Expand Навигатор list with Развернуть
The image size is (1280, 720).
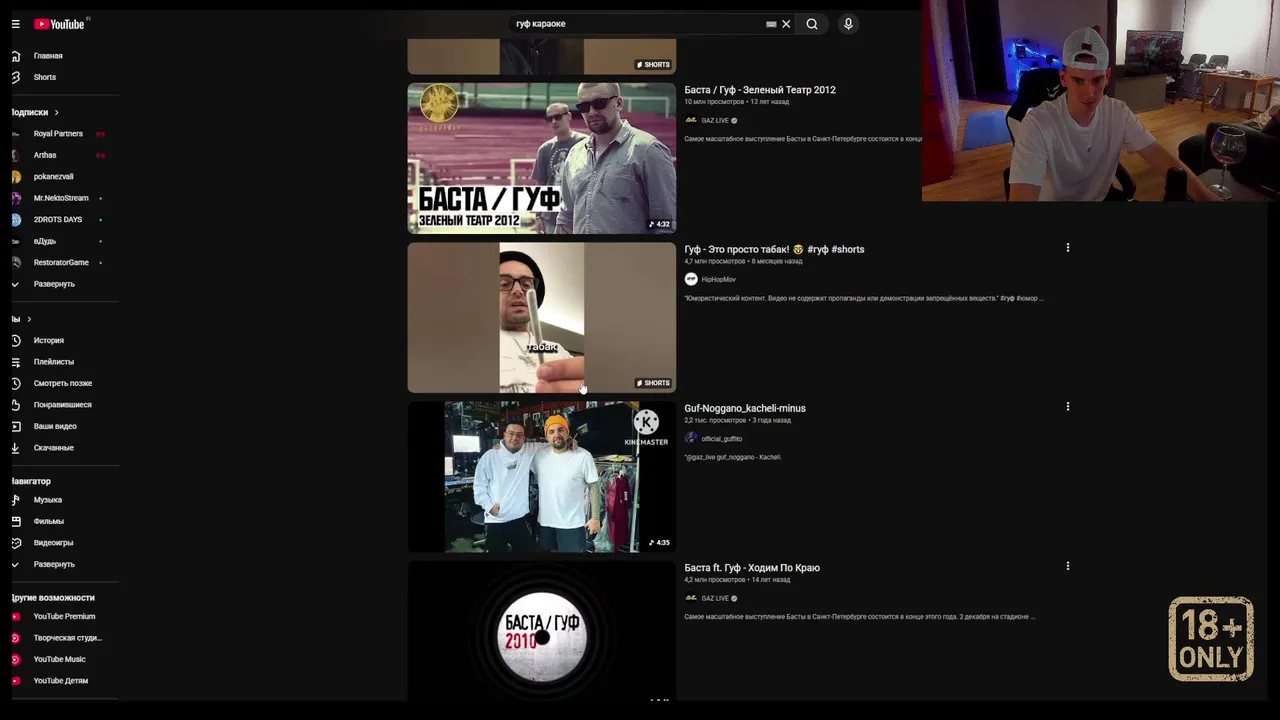(x=54, y=564)
